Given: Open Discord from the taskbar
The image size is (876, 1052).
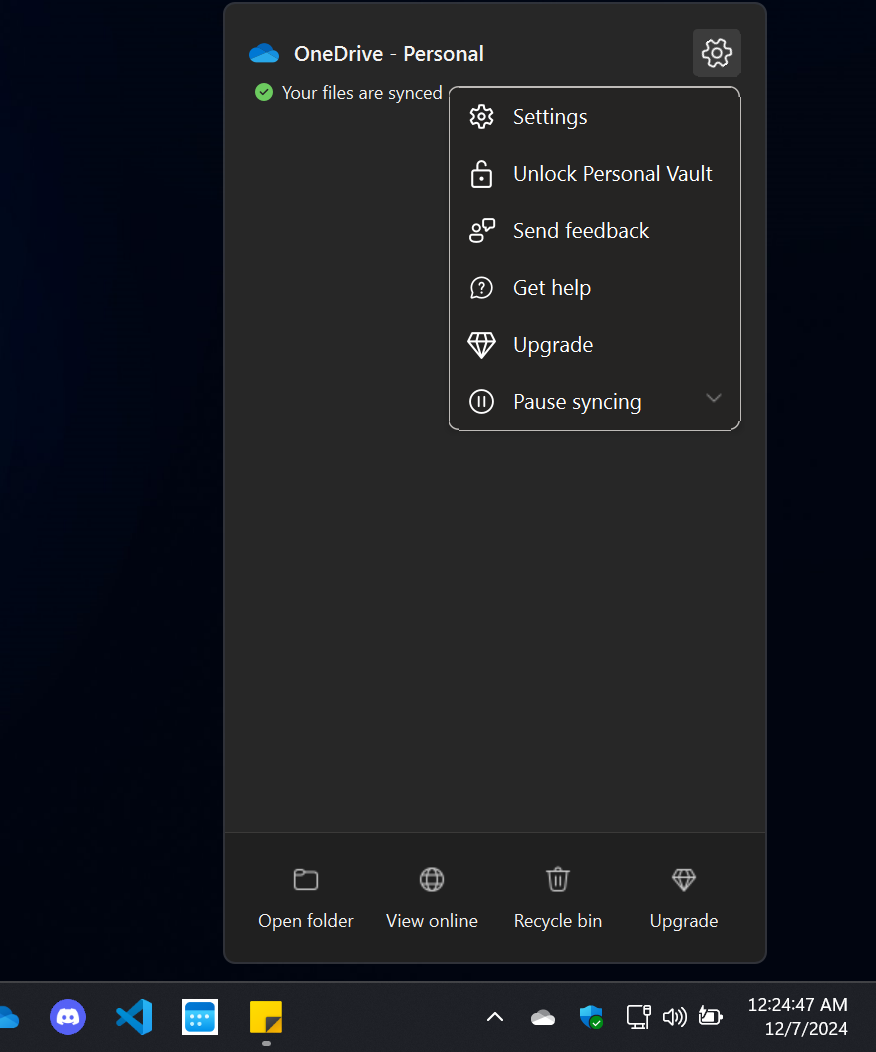Looking at the screenshot, I should click(x=68, y=1017).
